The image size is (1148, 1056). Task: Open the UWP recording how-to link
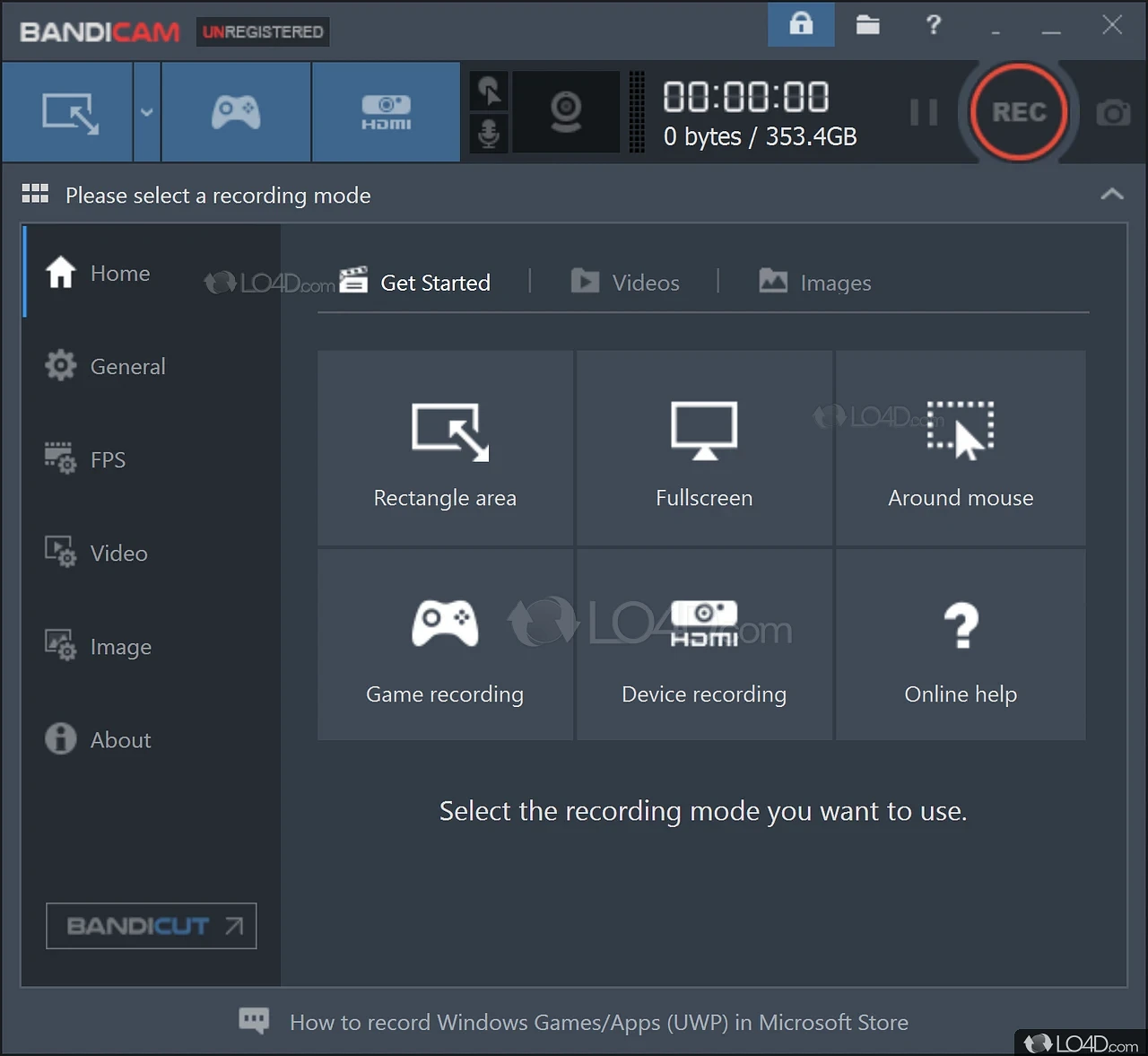(597, 1022)
